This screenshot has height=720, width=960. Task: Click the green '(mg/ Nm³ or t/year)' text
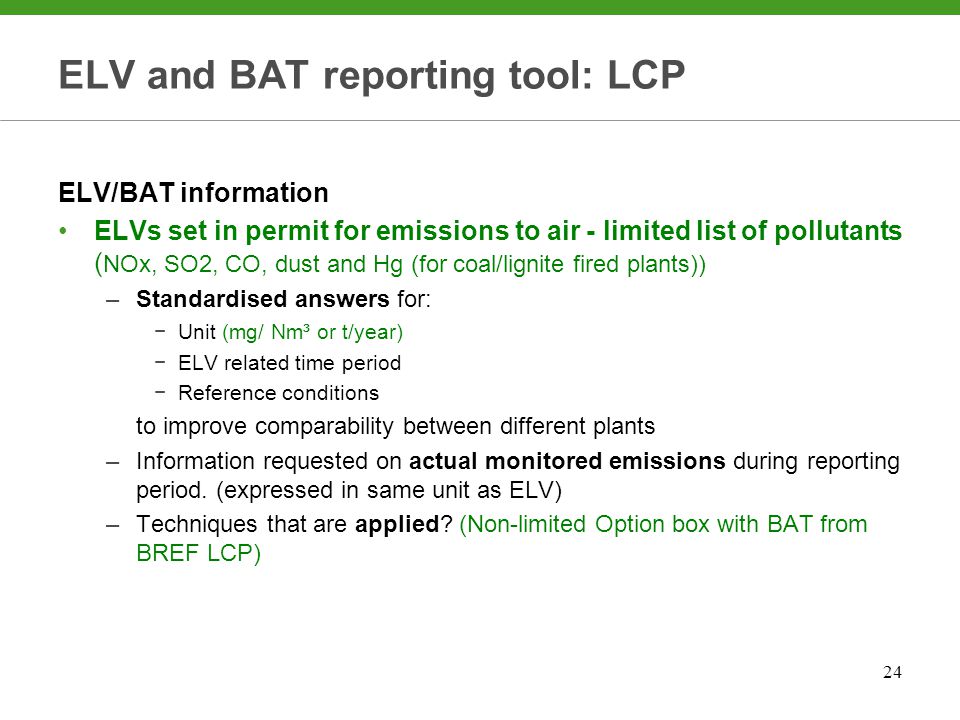313,332
